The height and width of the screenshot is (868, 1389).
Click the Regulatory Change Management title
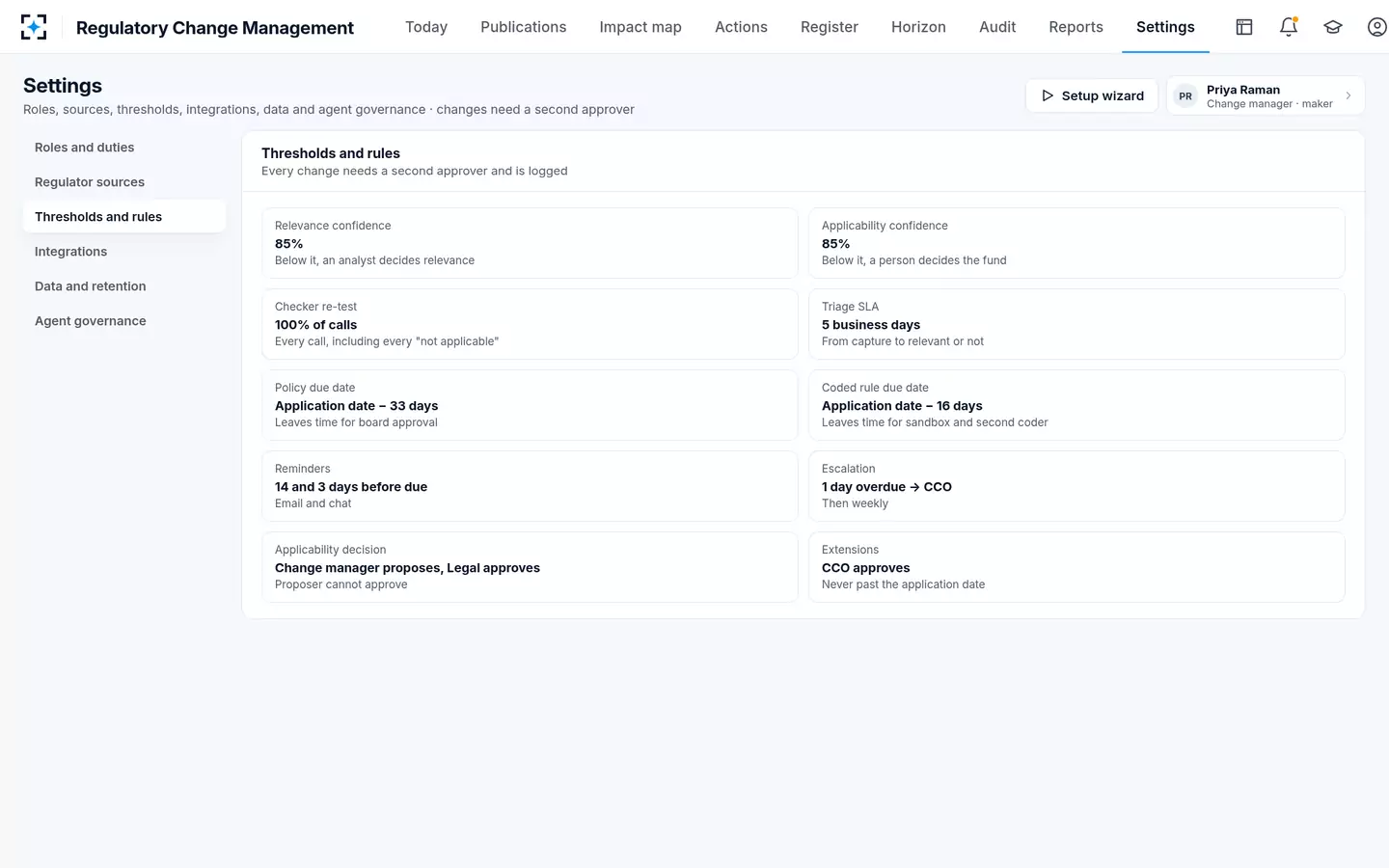click(215, 28)
